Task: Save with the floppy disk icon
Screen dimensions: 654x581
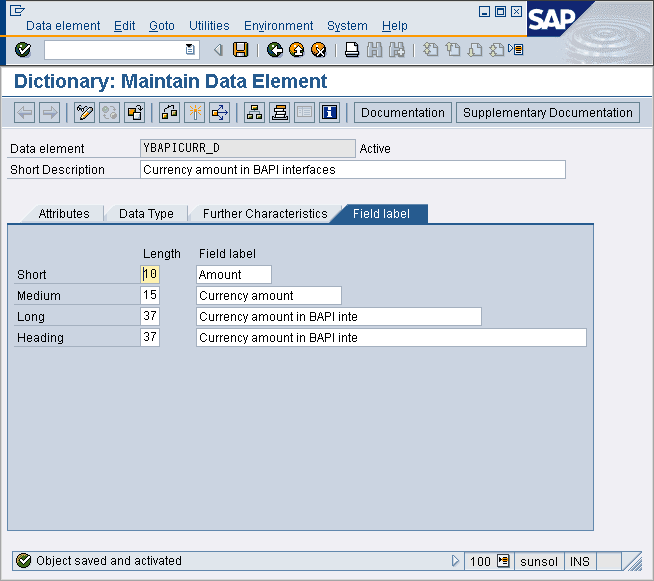Action: point(241,50)
